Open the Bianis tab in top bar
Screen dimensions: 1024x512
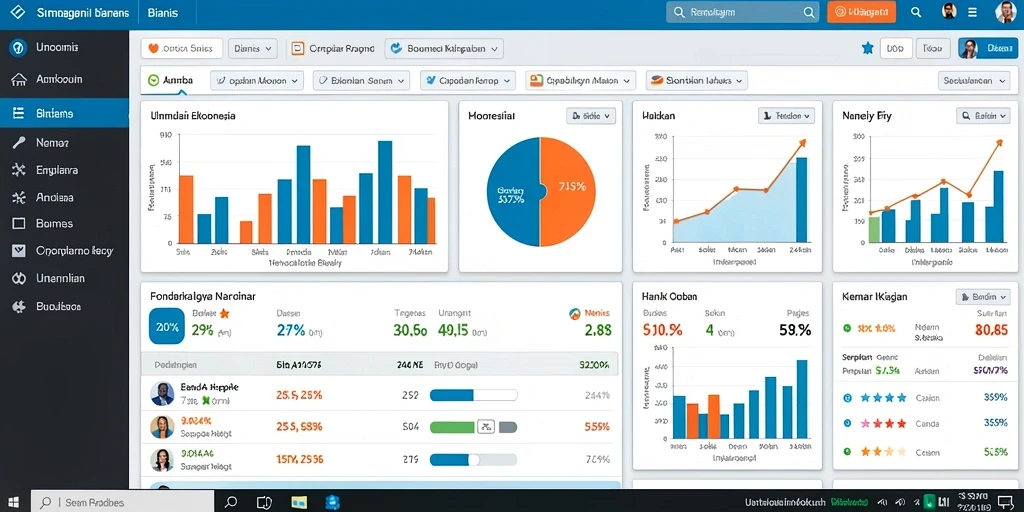click(x=163, y=12)
